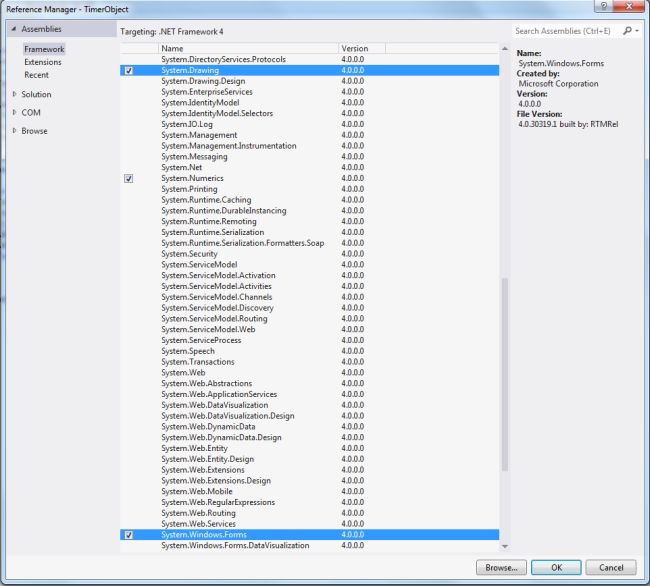
Task: Click the scroll down arrow of list
Action: click(x=504, y=546)
